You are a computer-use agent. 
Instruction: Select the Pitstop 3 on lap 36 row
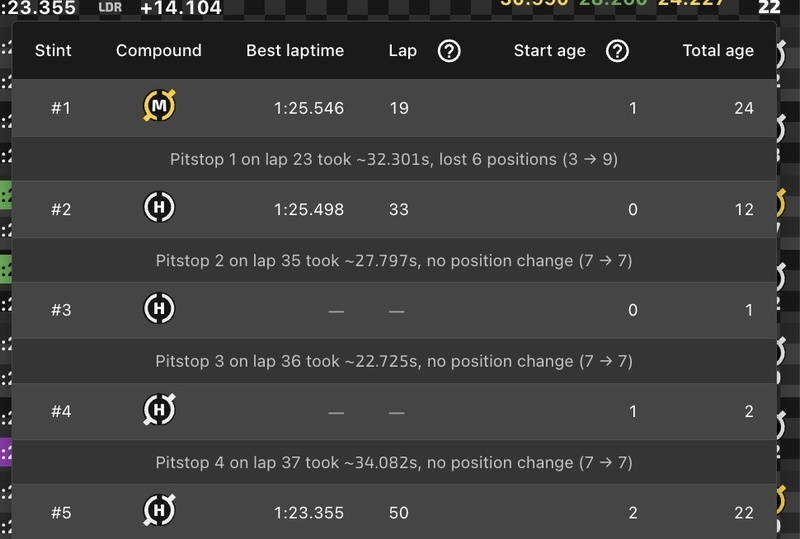coord(394,361)
